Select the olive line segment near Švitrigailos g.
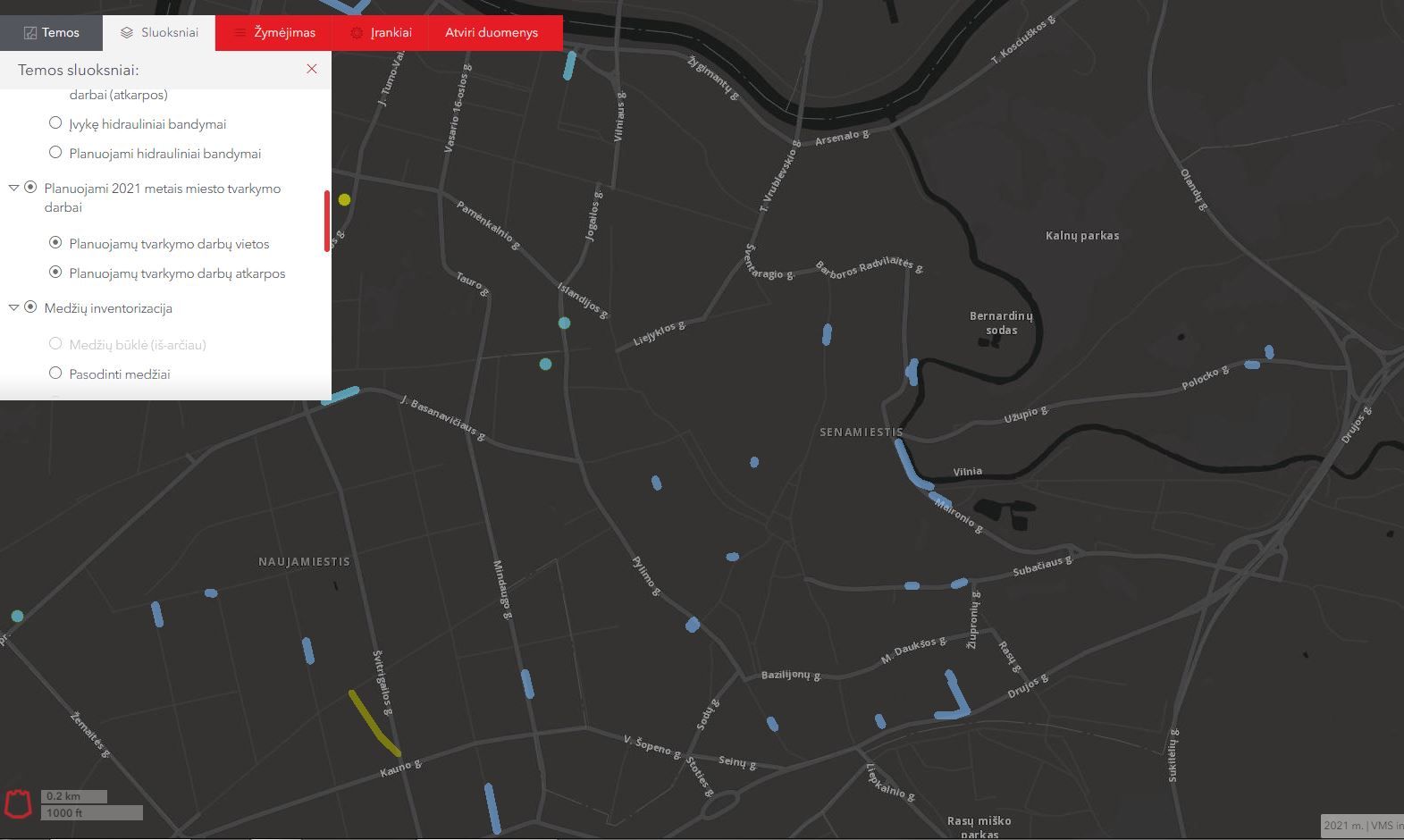1404x840 pixels. pos(373,723)
